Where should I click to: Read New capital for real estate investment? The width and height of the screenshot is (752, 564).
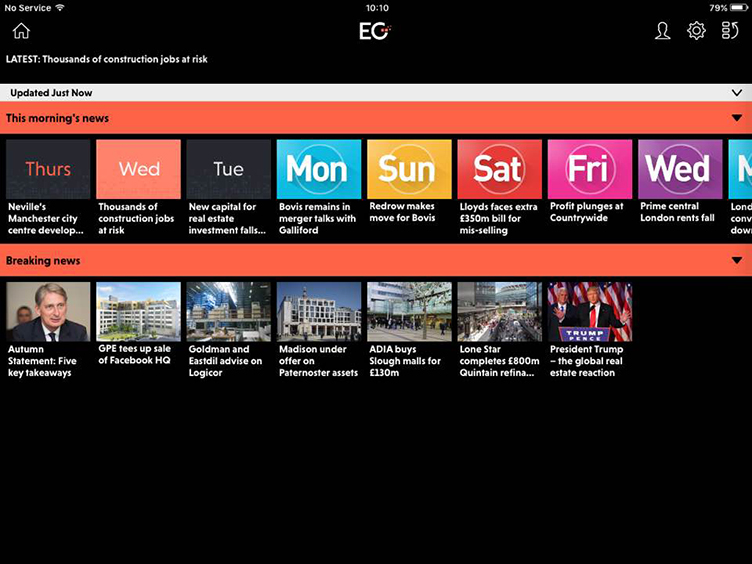coord(227,218)
